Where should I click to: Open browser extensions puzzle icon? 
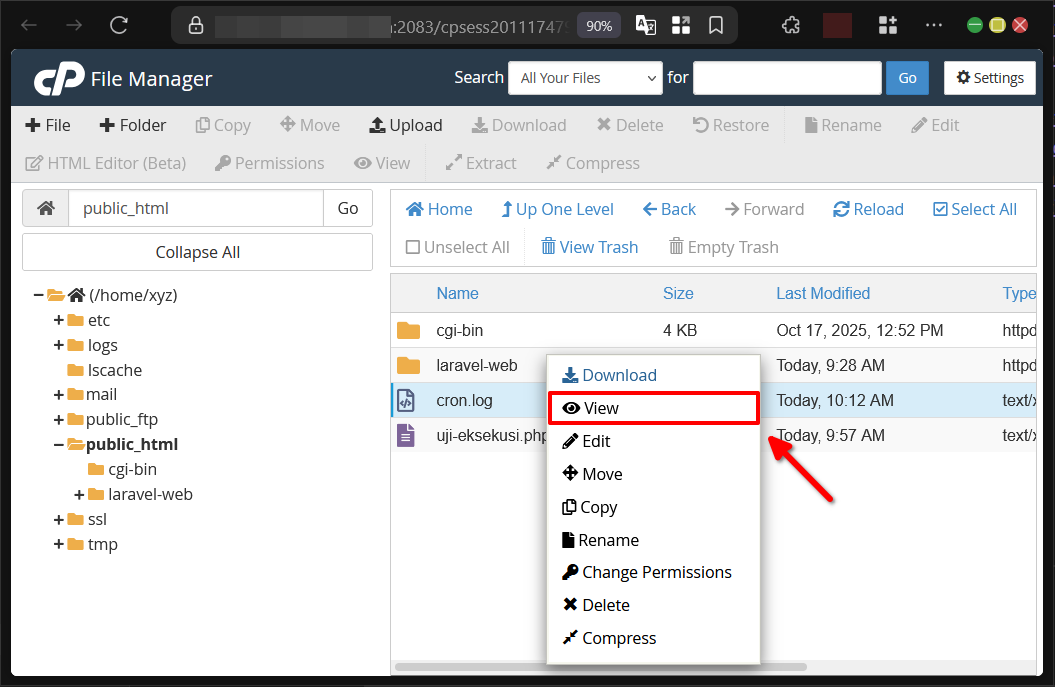790,25
